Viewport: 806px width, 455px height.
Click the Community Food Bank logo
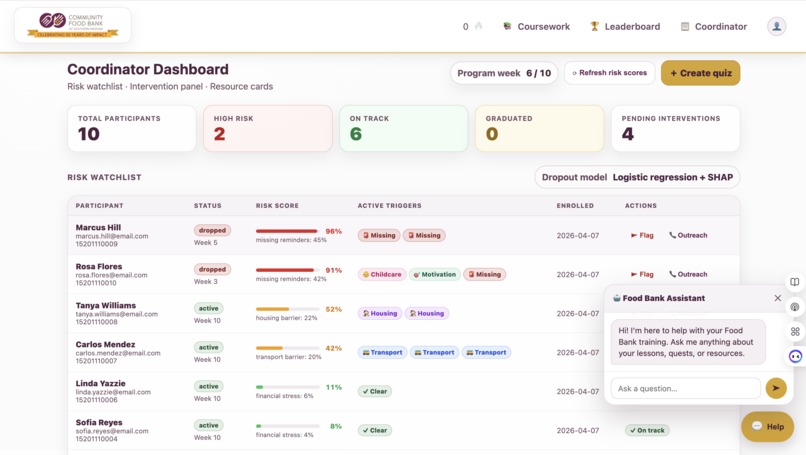pyautogui.click(x=72, y=25)
